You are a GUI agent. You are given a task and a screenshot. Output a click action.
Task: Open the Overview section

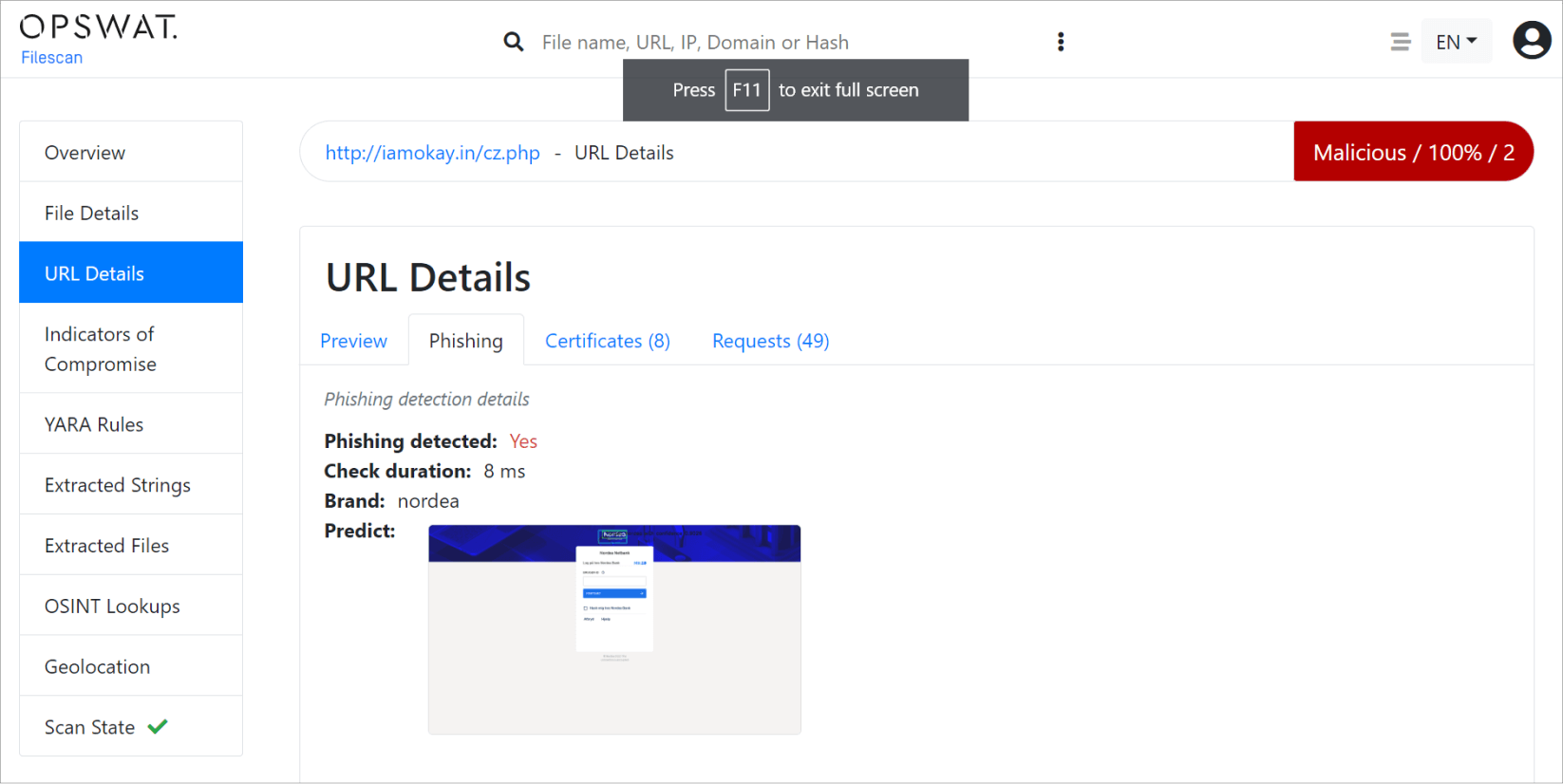pos(131,152)
